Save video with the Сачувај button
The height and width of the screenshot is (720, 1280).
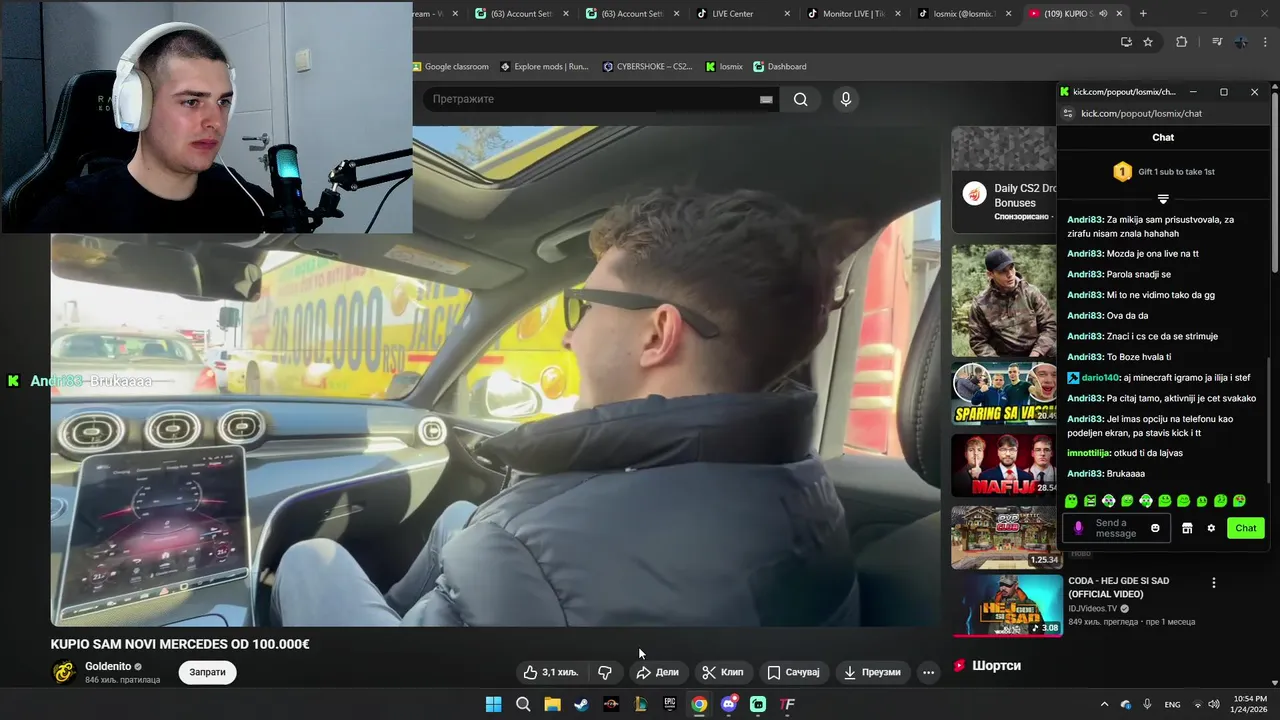point(793,672)
